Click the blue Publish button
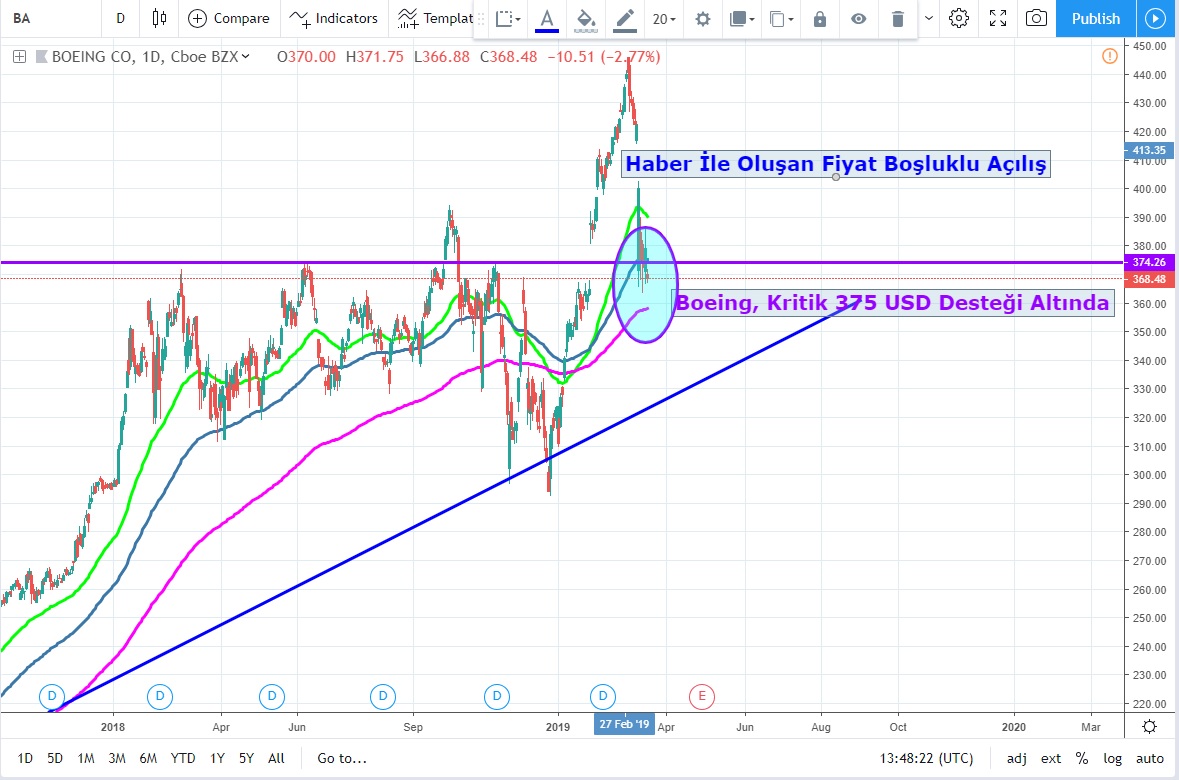Image resolution: width=1179 pixels, height=780 pixels. click(1096, 18)
